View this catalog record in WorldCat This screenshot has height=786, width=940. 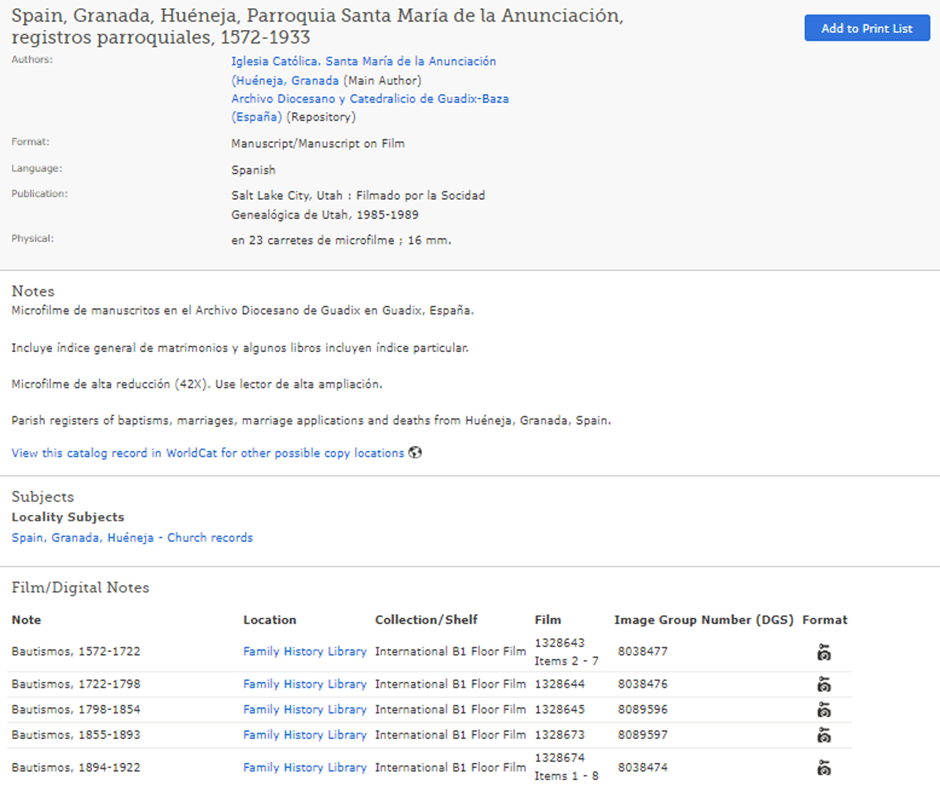[207, 453]
